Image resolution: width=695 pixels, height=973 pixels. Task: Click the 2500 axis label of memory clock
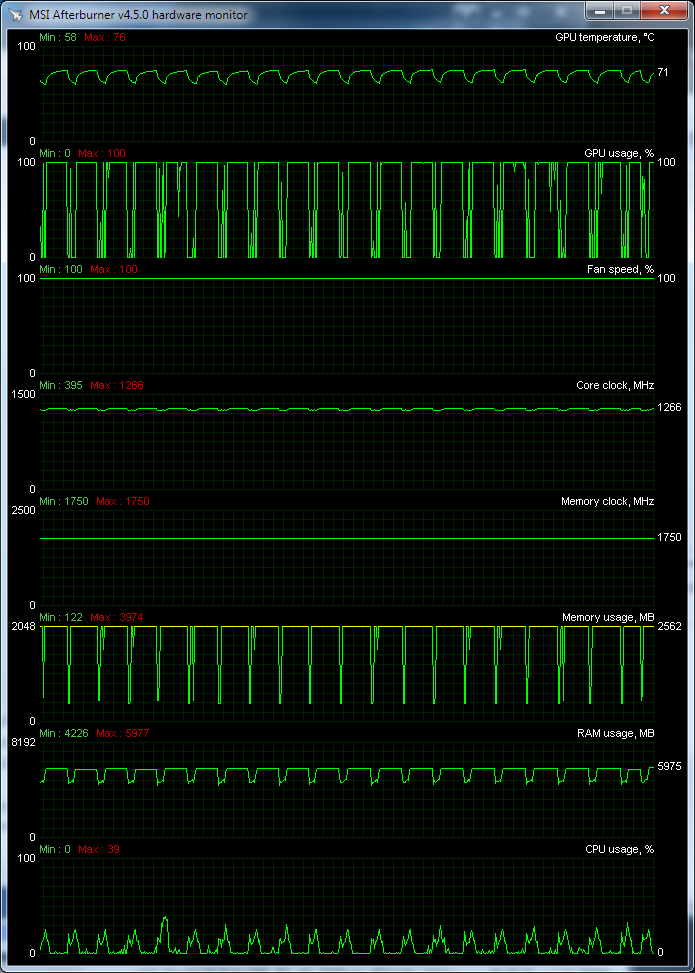click(x=24, y=511)
